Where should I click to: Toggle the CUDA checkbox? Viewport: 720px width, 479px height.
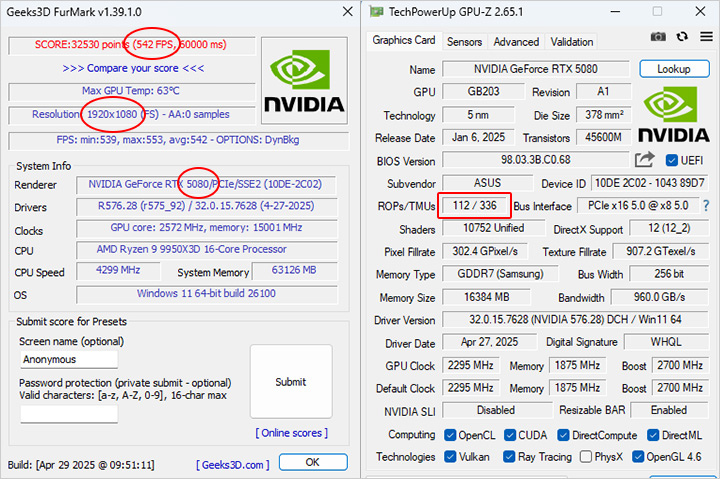pyautogui.click(x=510, y=435)
